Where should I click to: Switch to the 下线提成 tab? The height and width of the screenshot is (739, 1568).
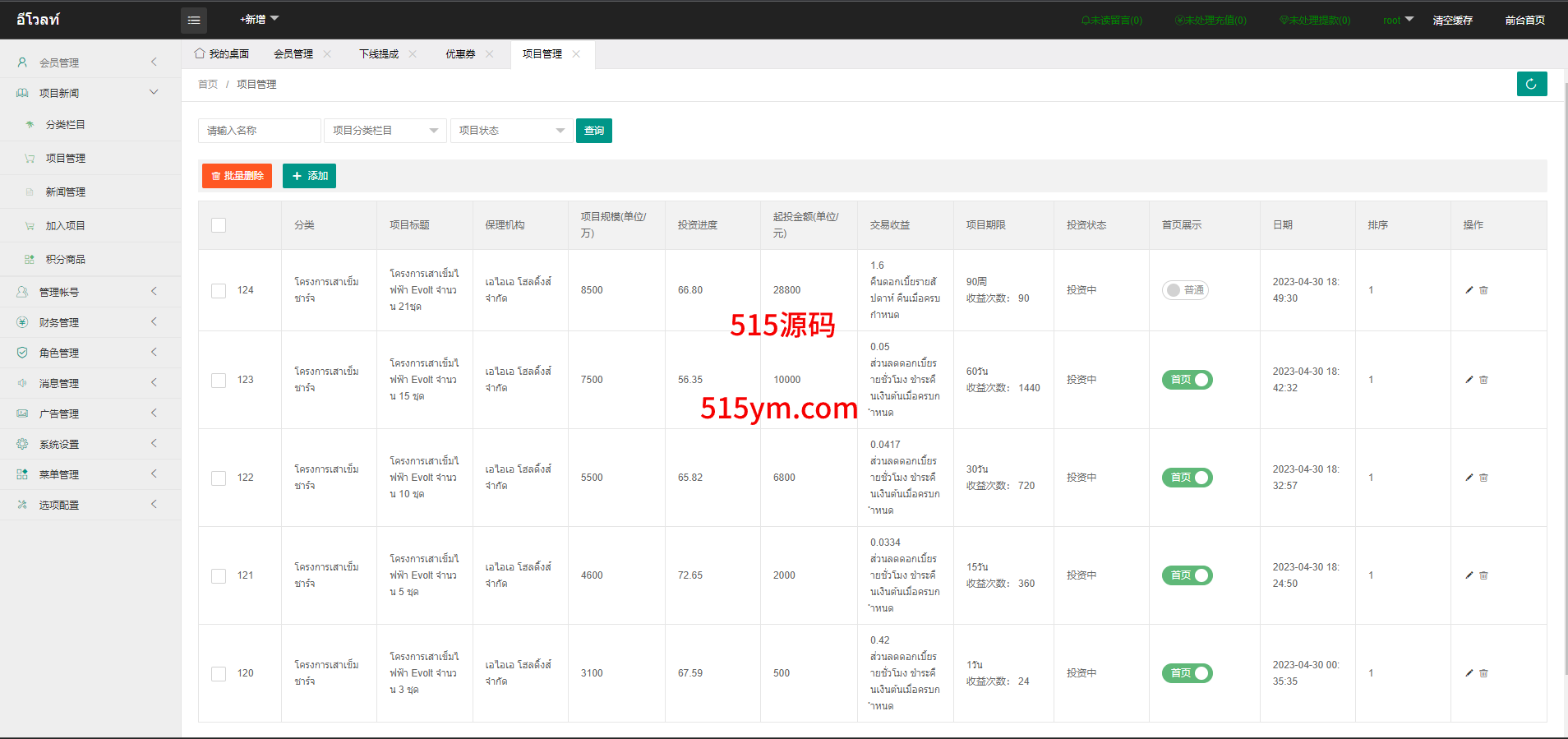[379, 54]
